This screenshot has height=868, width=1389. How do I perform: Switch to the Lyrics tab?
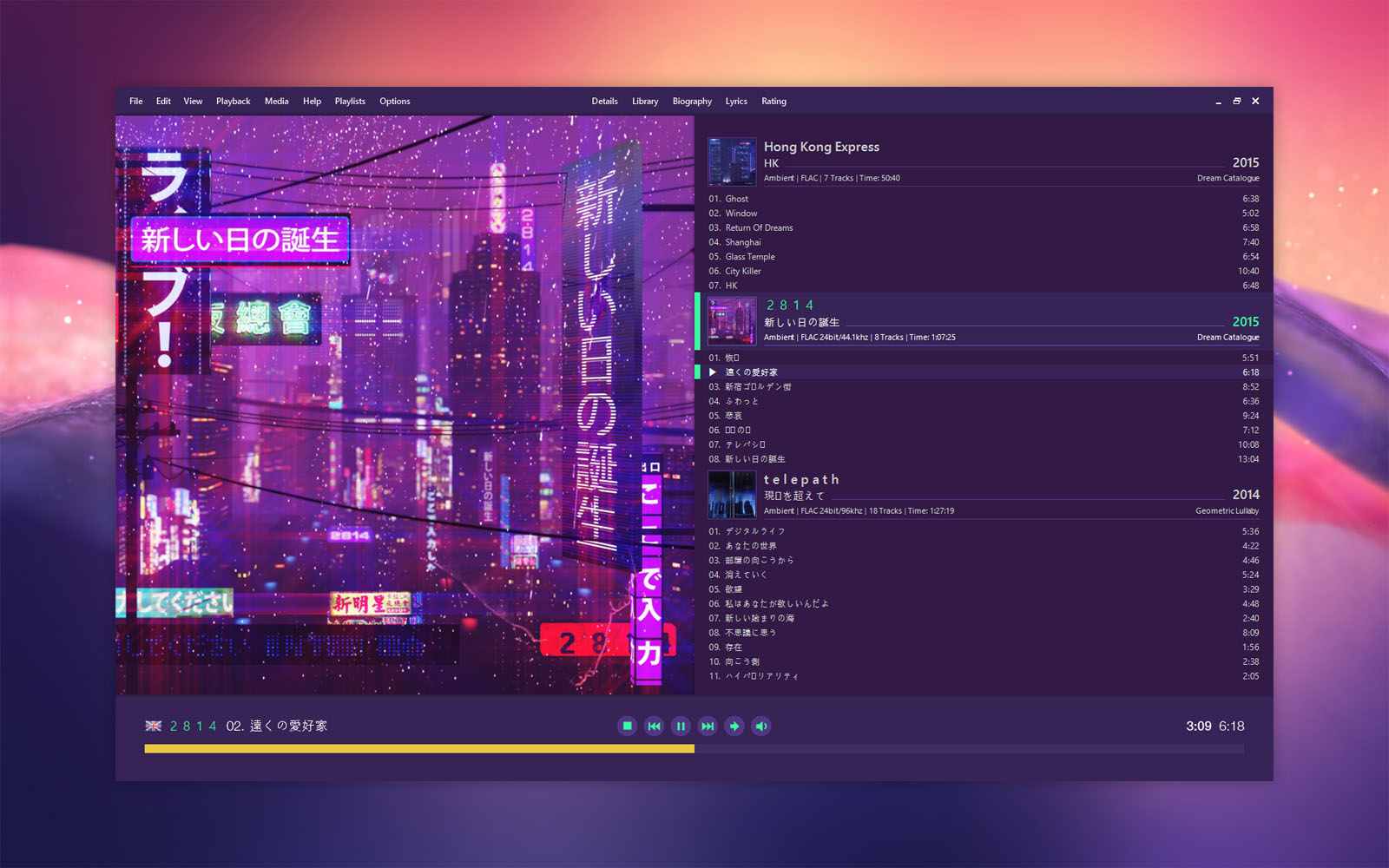click(x=736, y=102)
